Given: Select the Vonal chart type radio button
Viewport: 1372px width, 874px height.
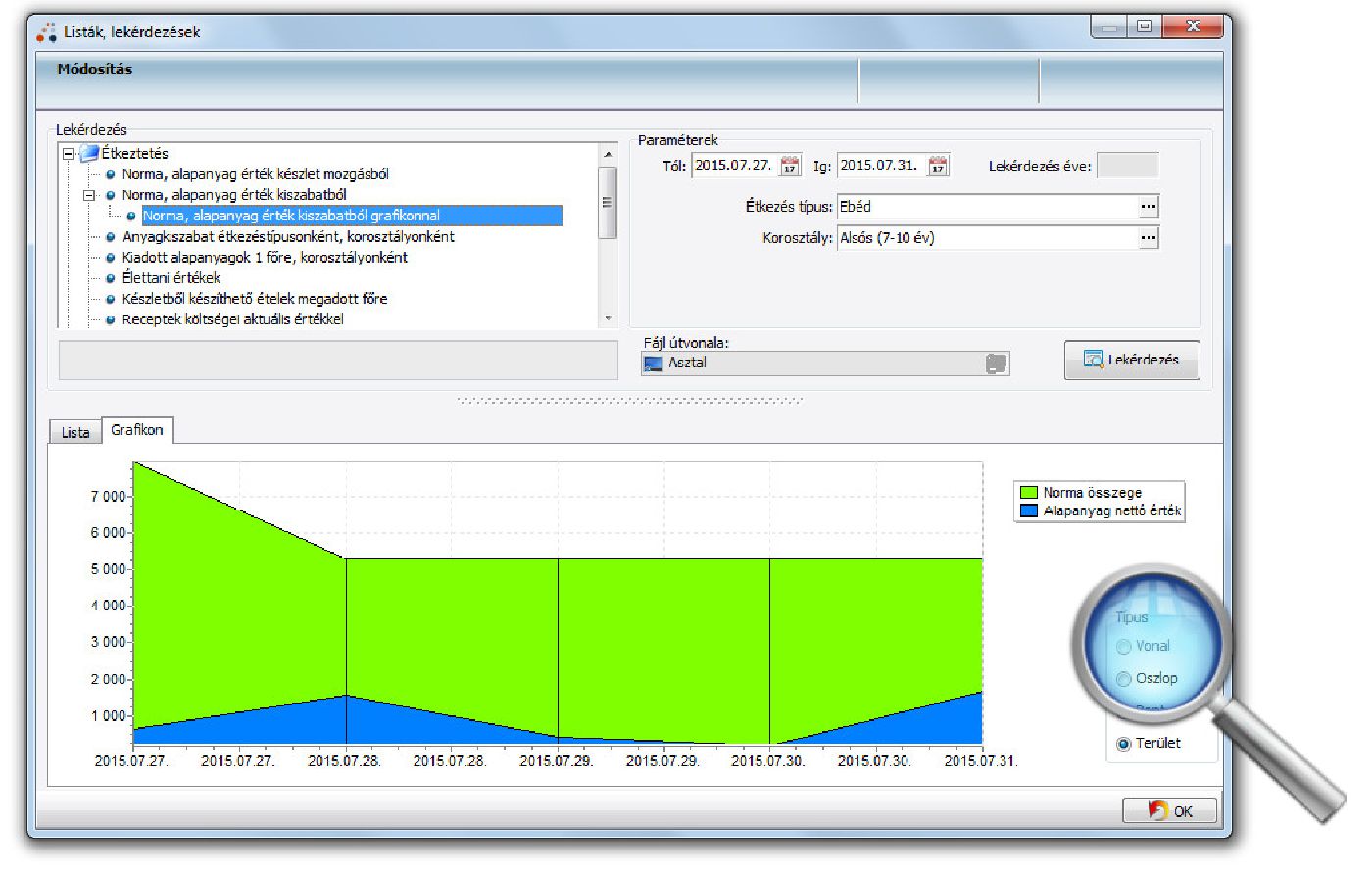Looking at the screenshot, I should pyautogui.click(x=1124, y=647).
